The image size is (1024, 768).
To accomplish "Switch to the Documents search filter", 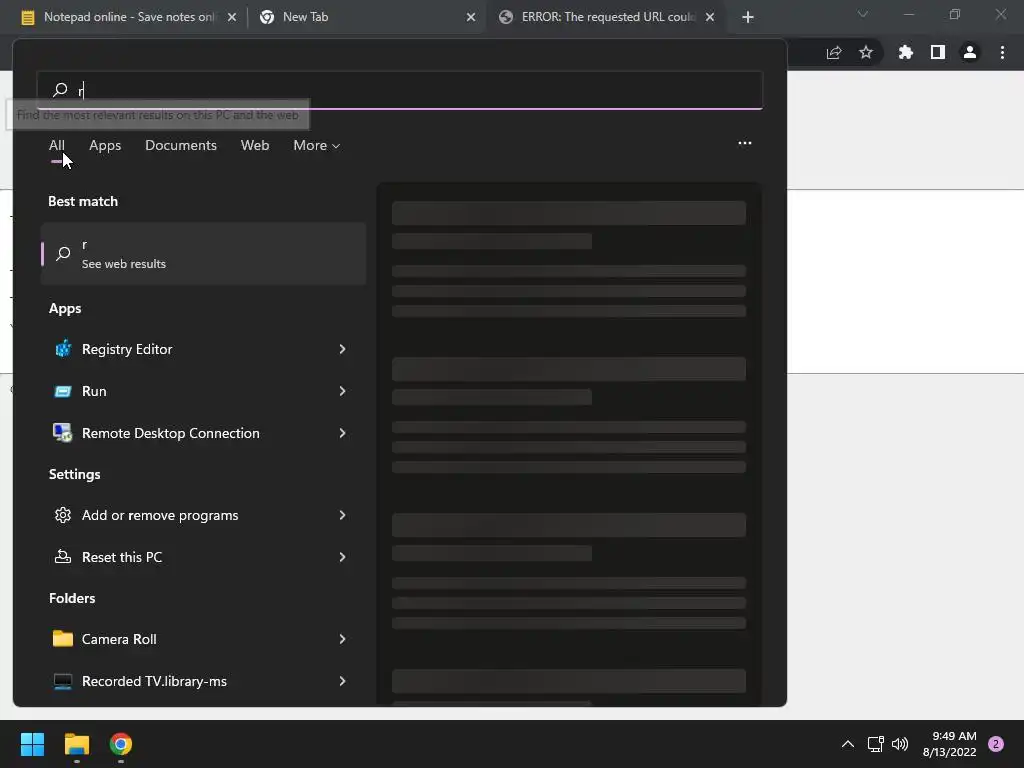I will pos(181,146).
